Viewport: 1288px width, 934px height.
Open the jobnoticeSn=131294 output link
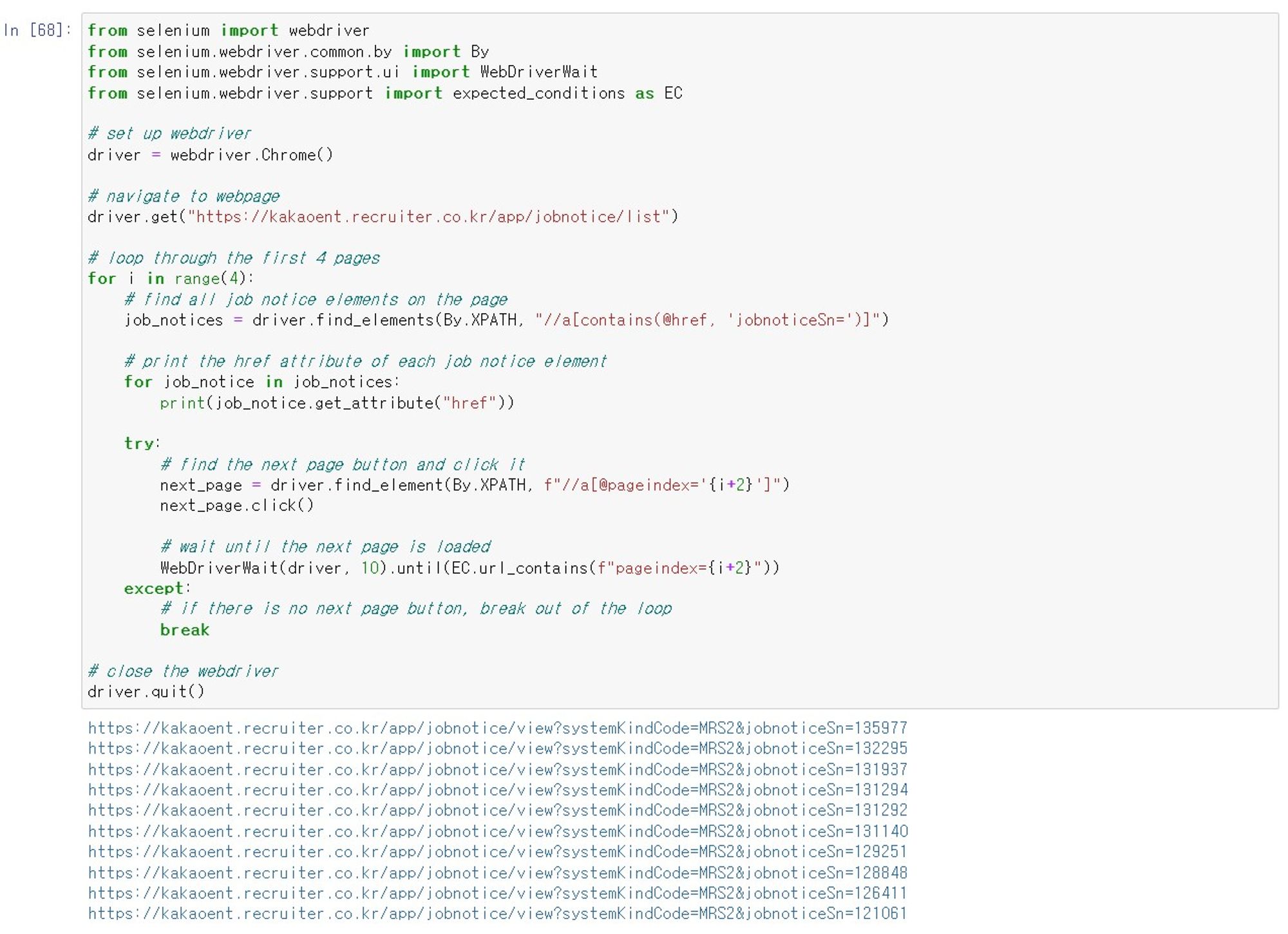point(497,790)
